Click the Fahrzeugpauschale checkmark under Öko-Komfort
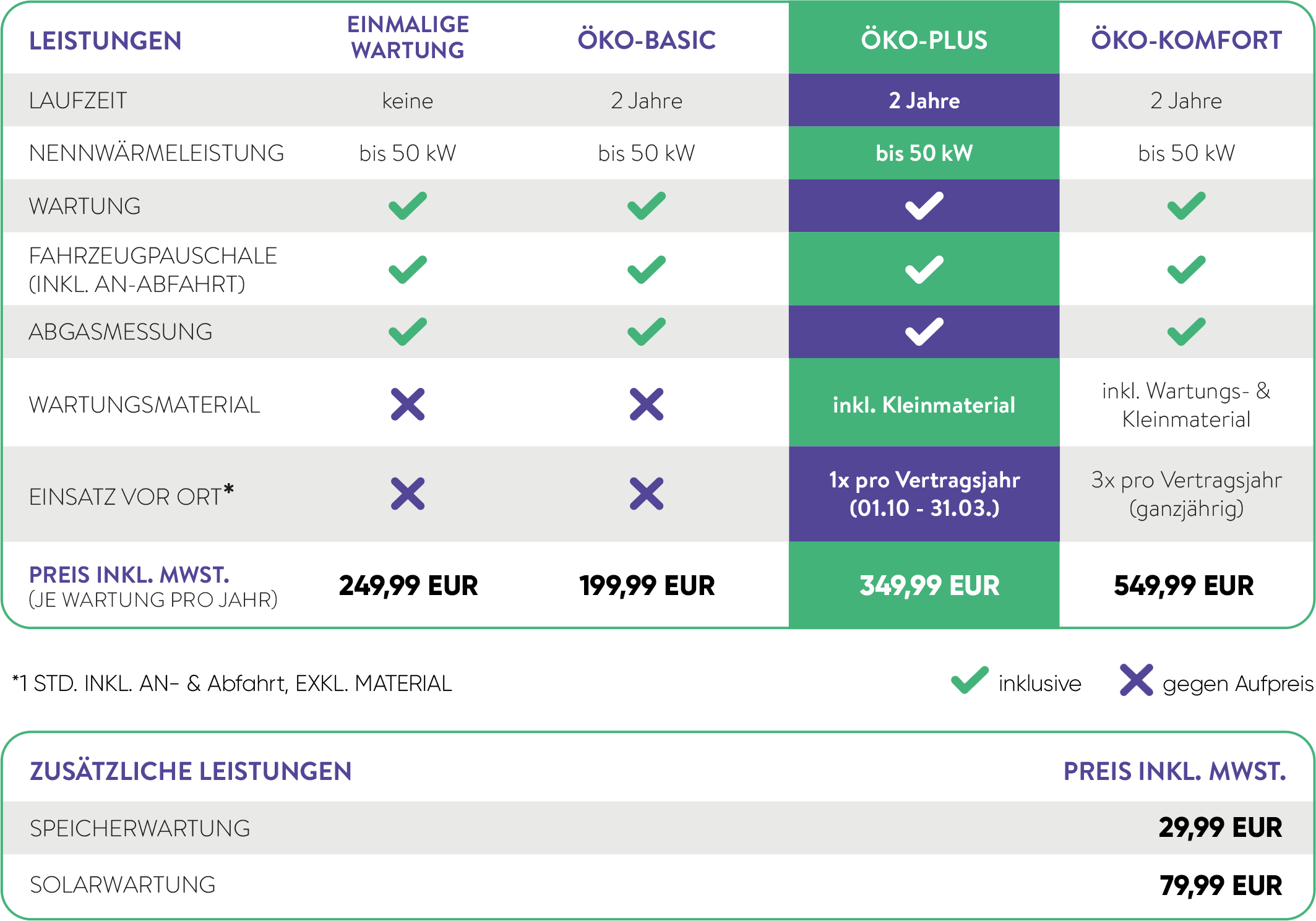This screenshot has height=921, width=1316. [x=1186, y=269]
